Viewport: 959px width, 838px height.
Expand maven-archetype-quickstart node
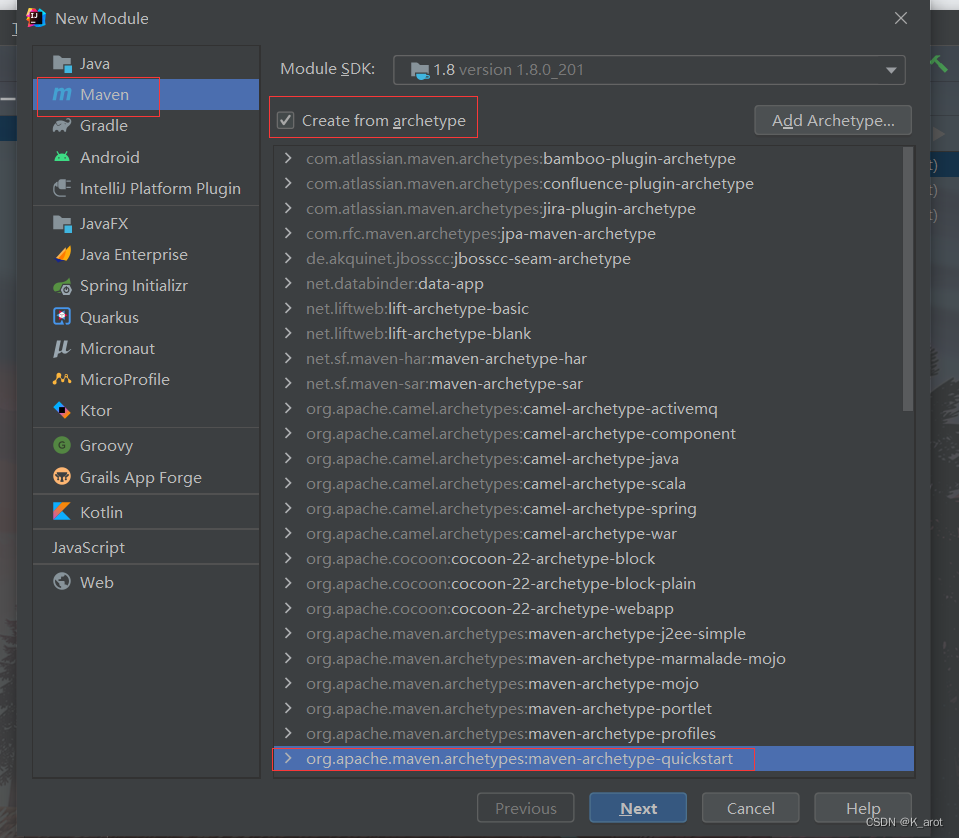(288, 758)
